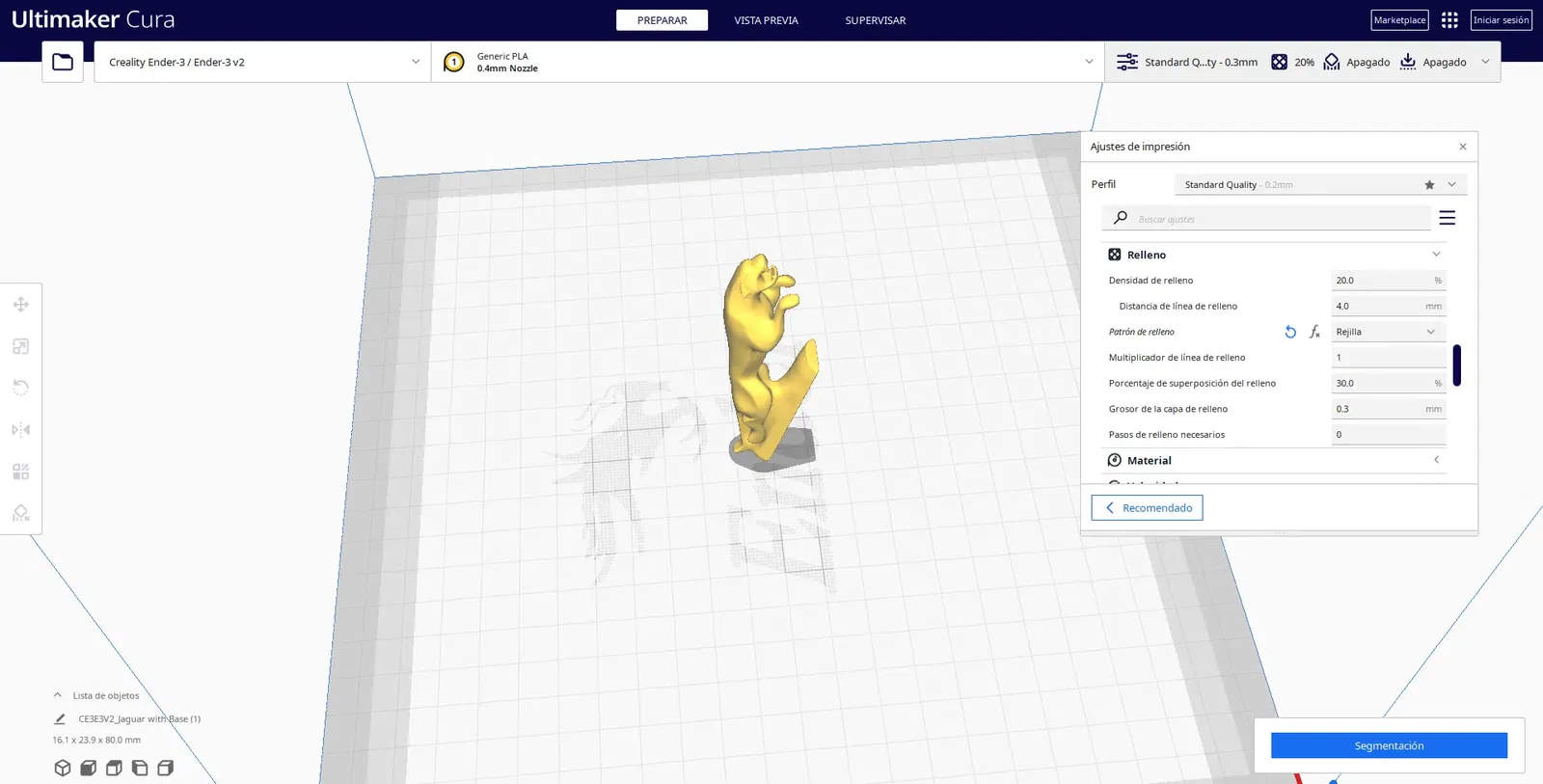Close the Ajustes de impresión panel

(x=1463, y=147)
